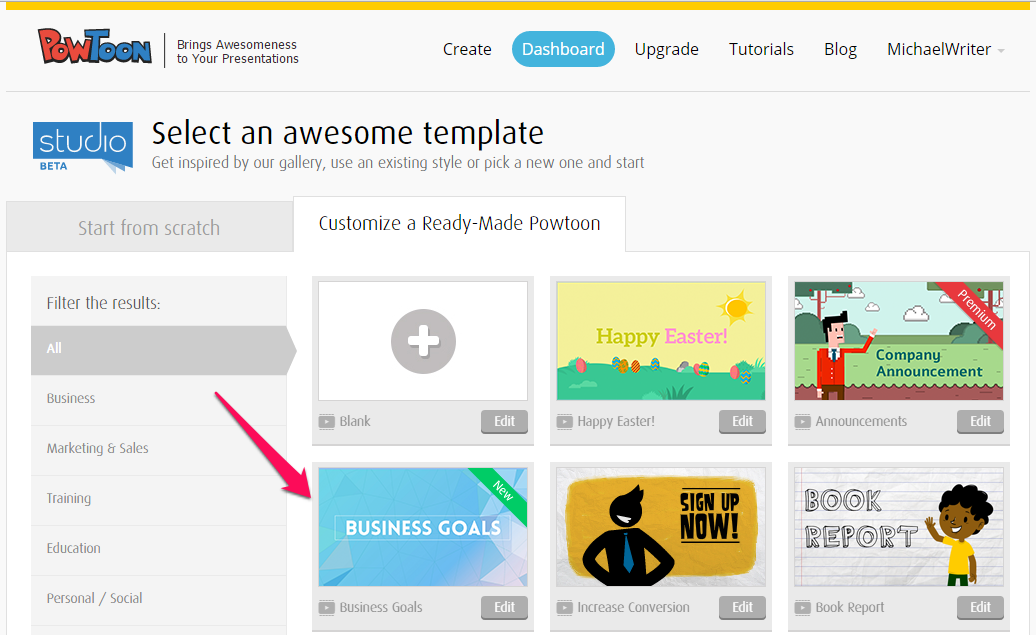Click the Studio Beta logo
Screen dimensions: 1036x635
click(x=83, y=147)
